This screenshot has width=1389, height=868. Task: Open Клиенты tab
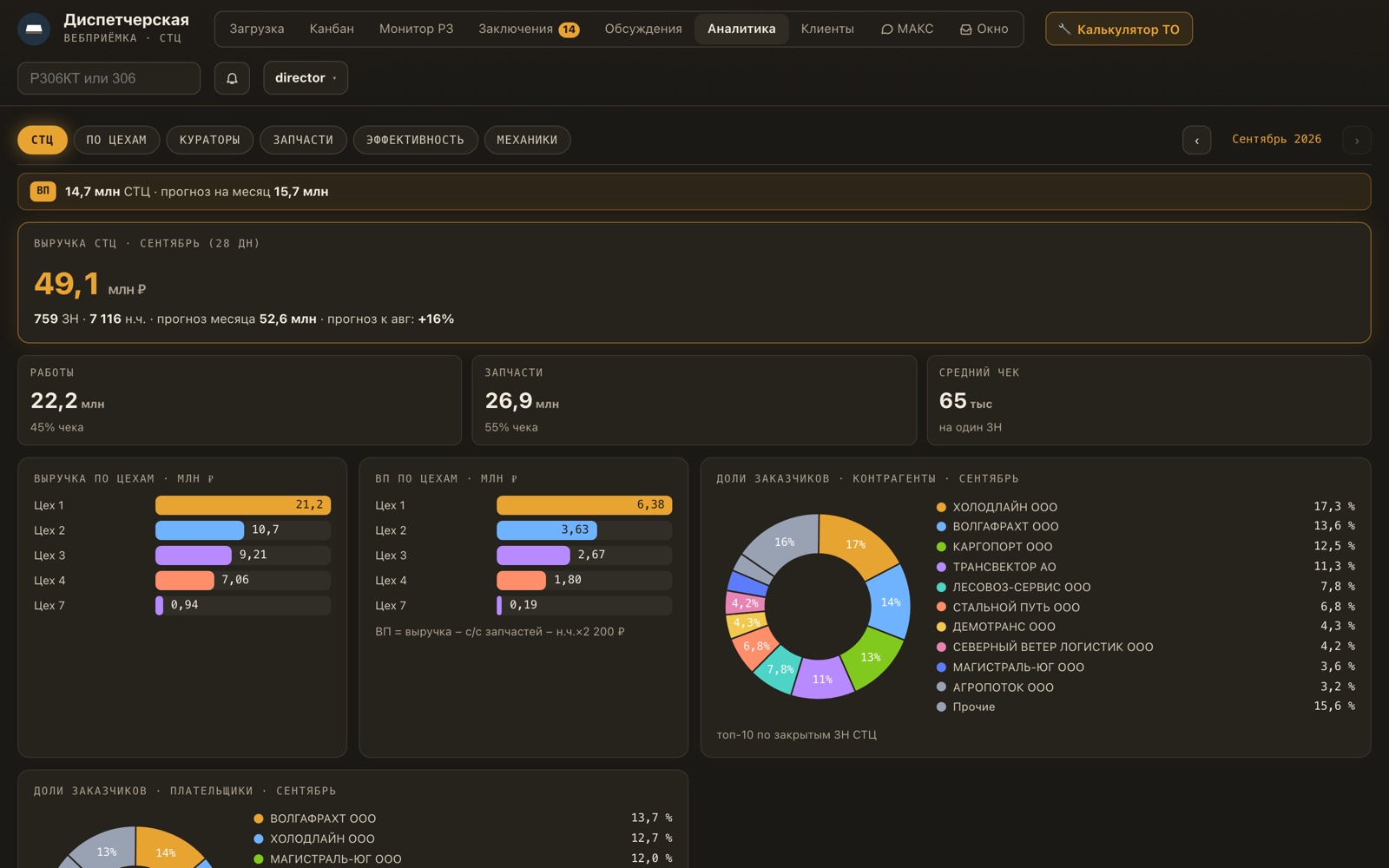826,29
